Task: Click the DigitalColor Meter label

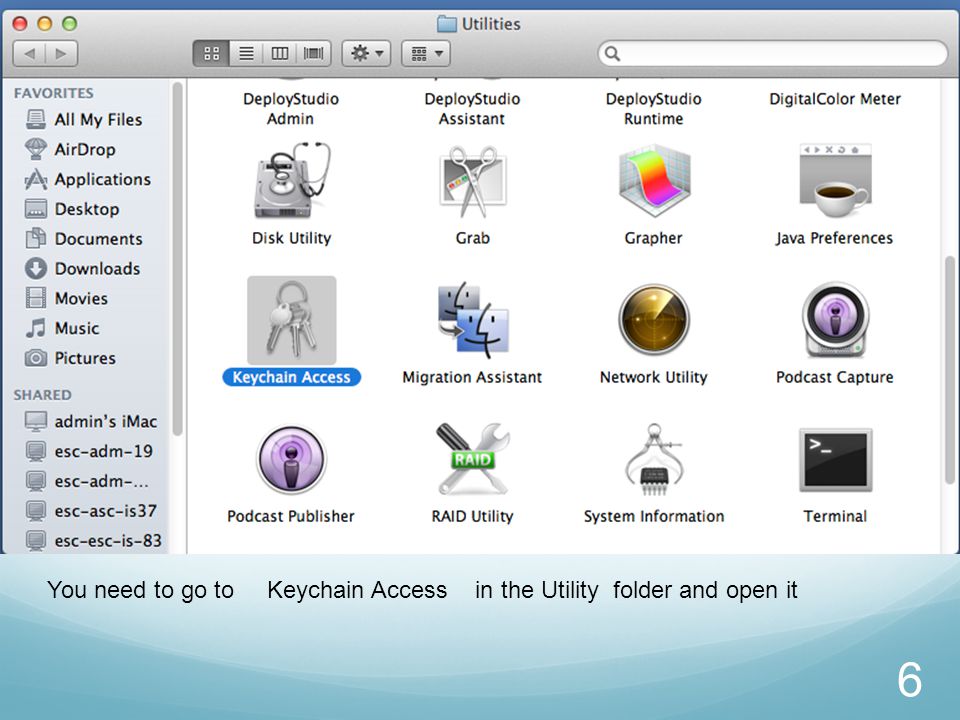Action: pos(835,99)
